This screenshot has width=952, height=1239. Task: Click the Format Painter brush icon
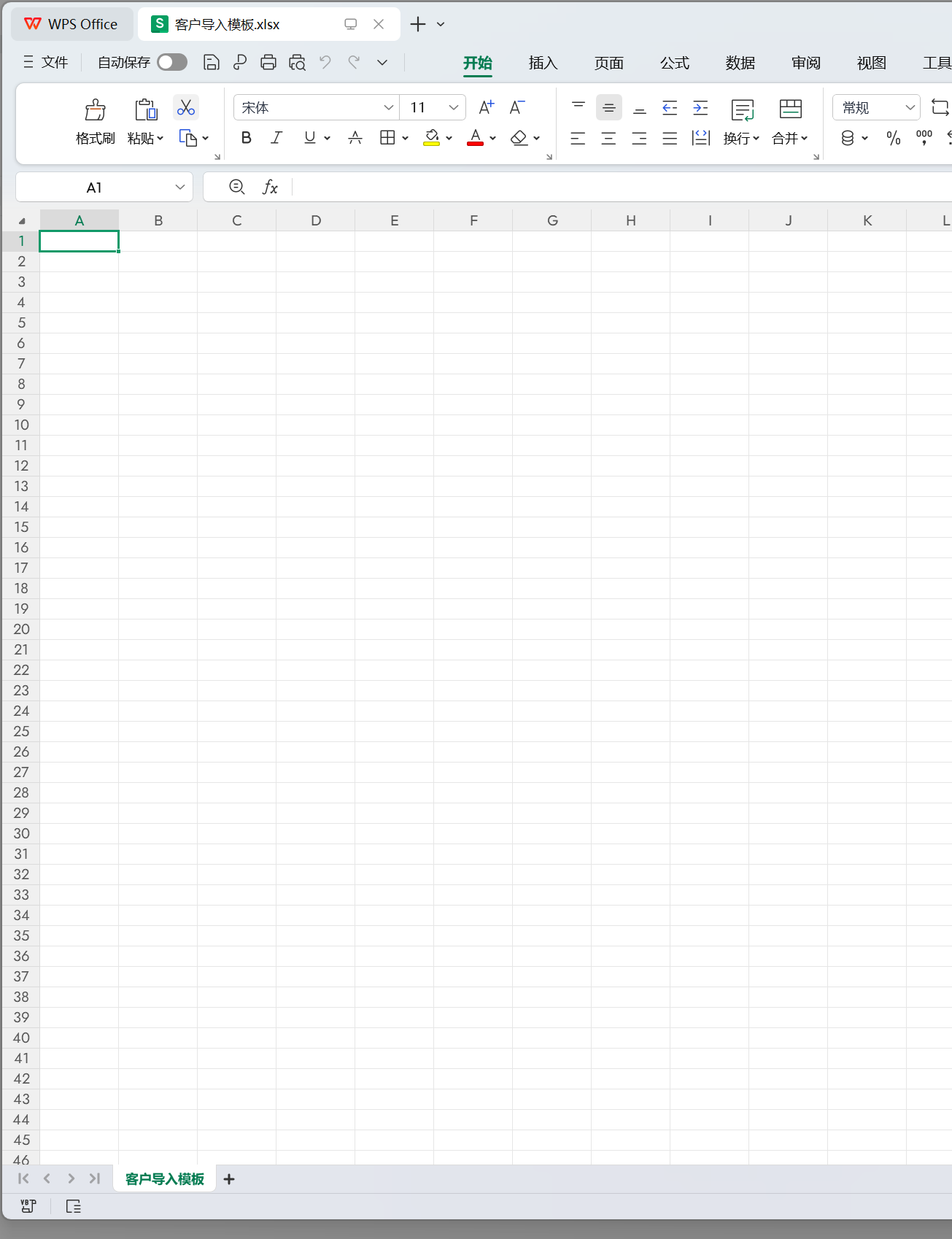95,110
